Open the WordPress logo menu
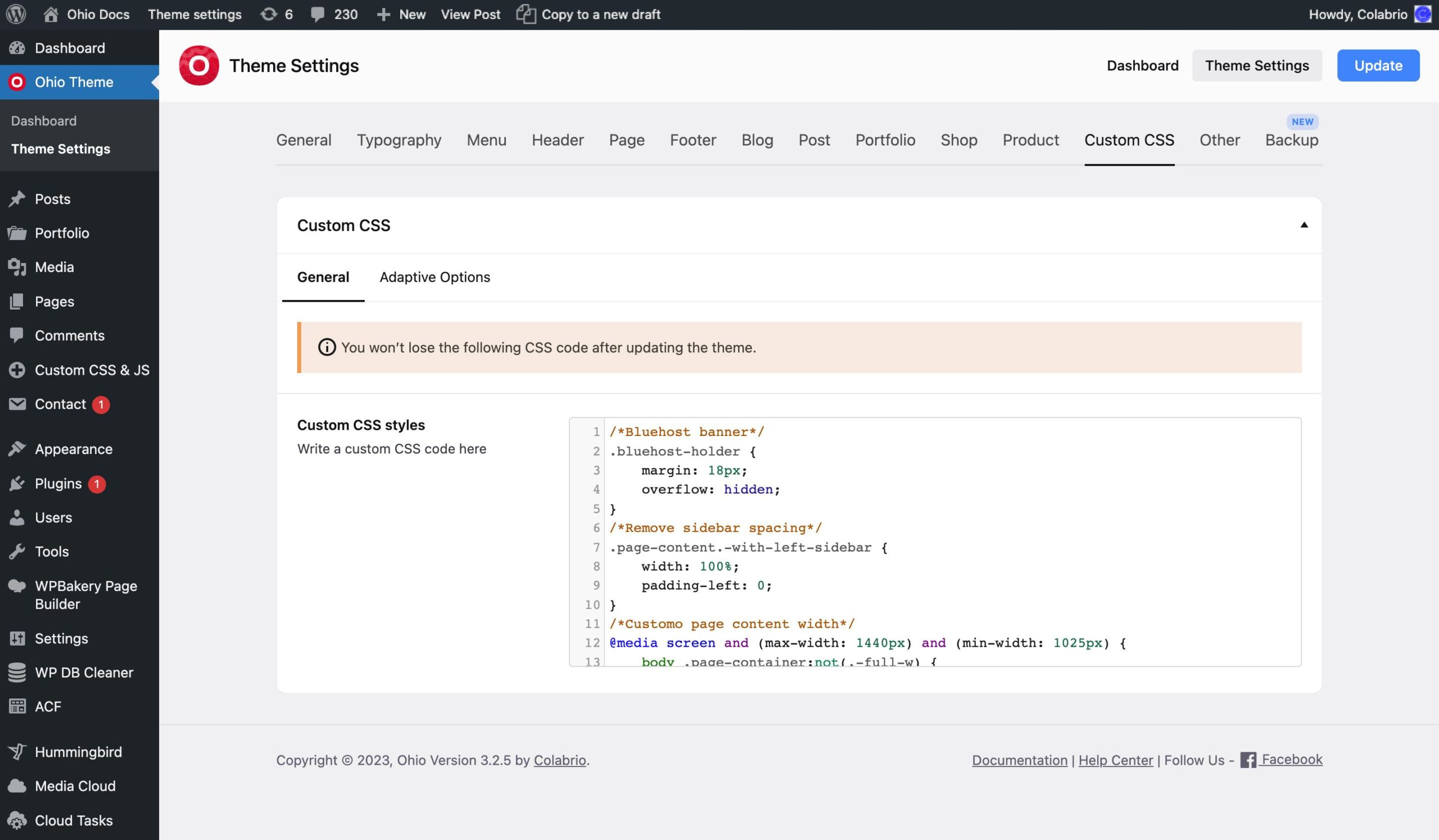Image resolution: width=1439 pixels, height=840 pixels. coord(16,14)
